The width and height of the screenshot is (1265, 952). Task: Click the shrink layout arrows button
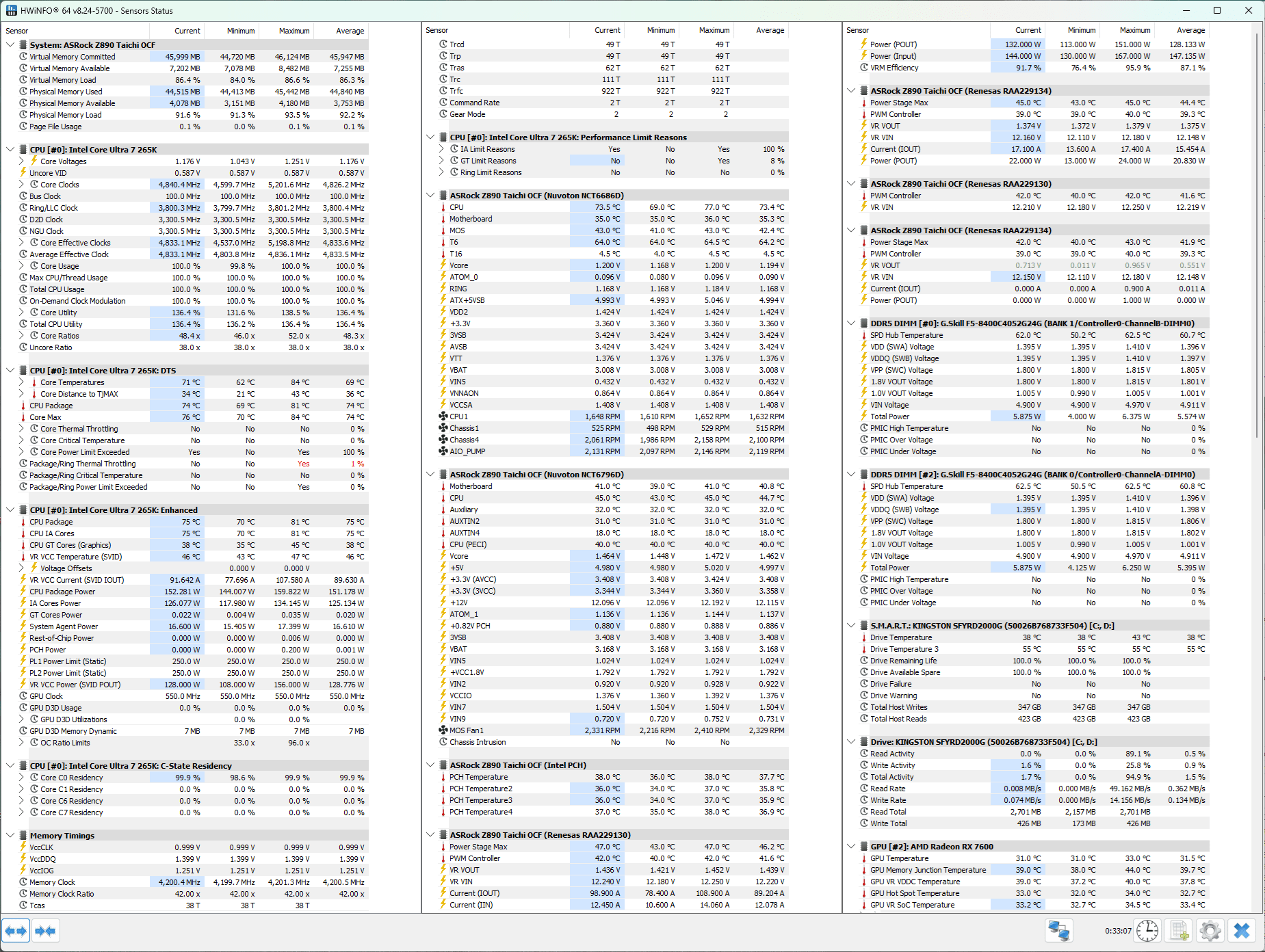[x=45, y=931]
